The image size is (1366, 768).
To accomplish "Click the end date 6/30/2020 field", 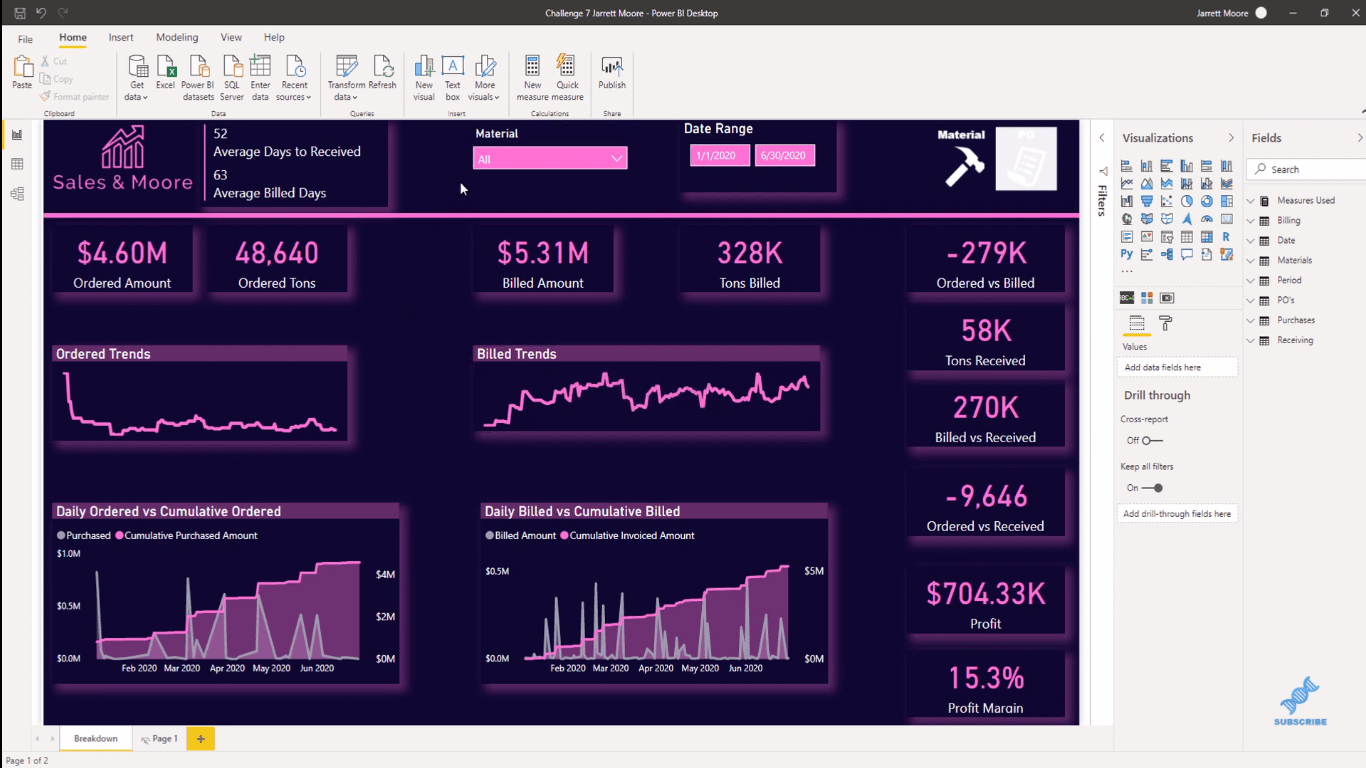I will [785, 155].
